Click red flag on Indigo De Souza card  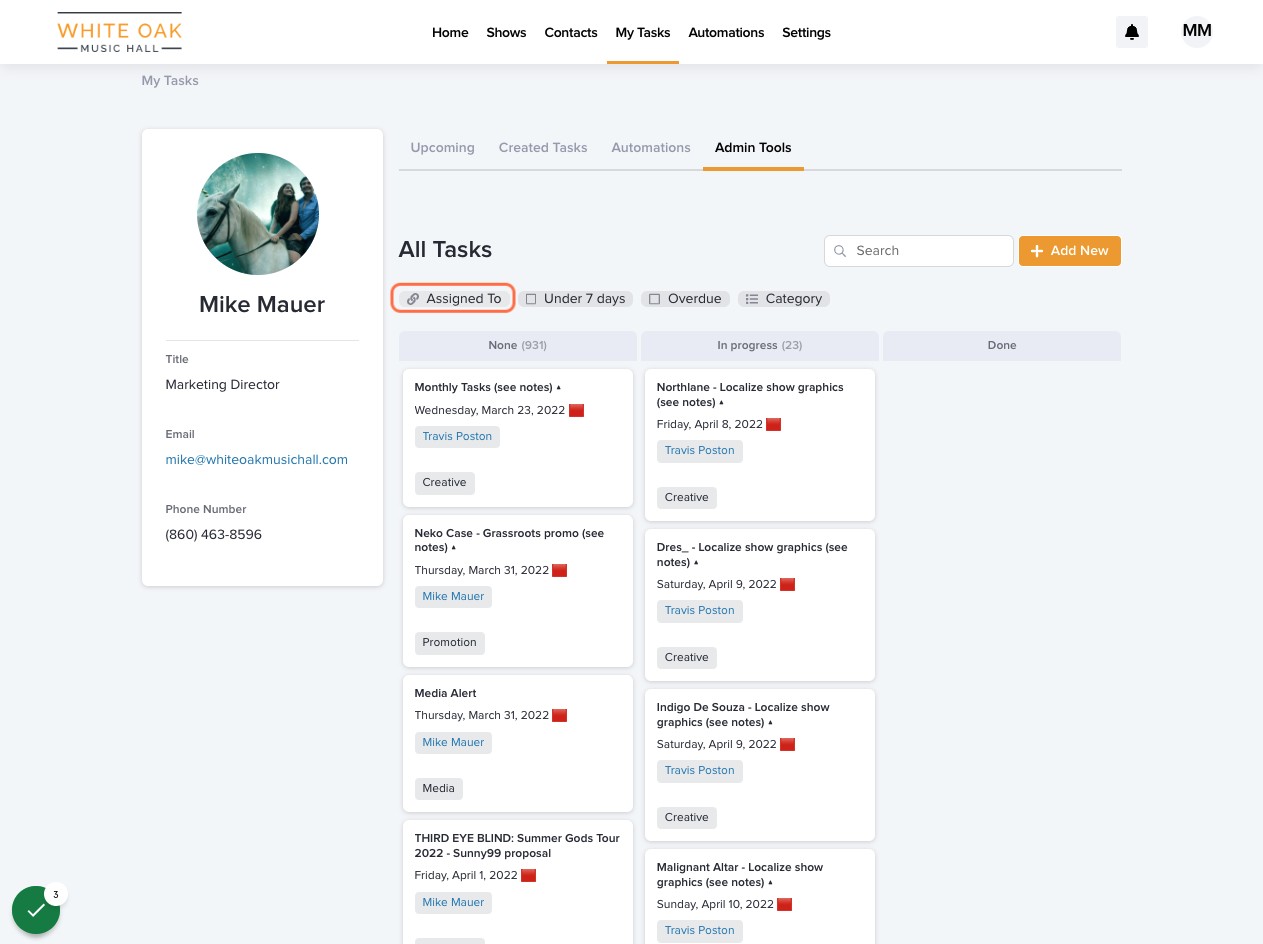pyautogui.click(x=787, y=744)
